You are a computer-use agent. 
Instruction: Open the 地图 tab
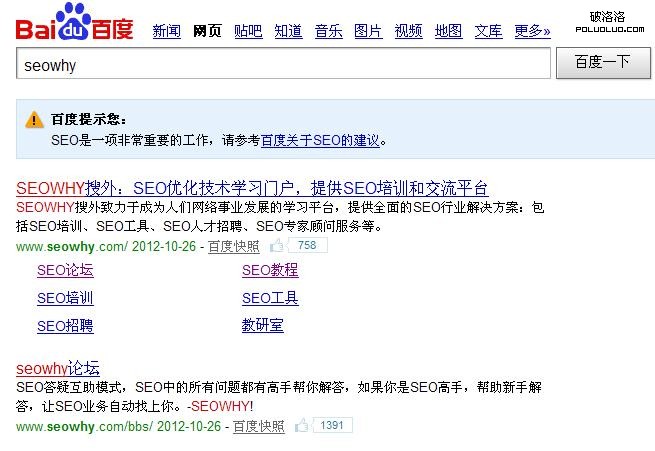[x=448, y=31]
